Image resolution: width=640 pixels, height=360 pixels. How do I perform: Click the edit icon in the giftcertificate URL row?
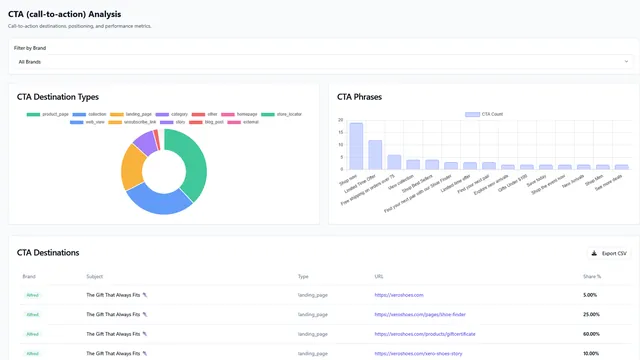(145, 334)
